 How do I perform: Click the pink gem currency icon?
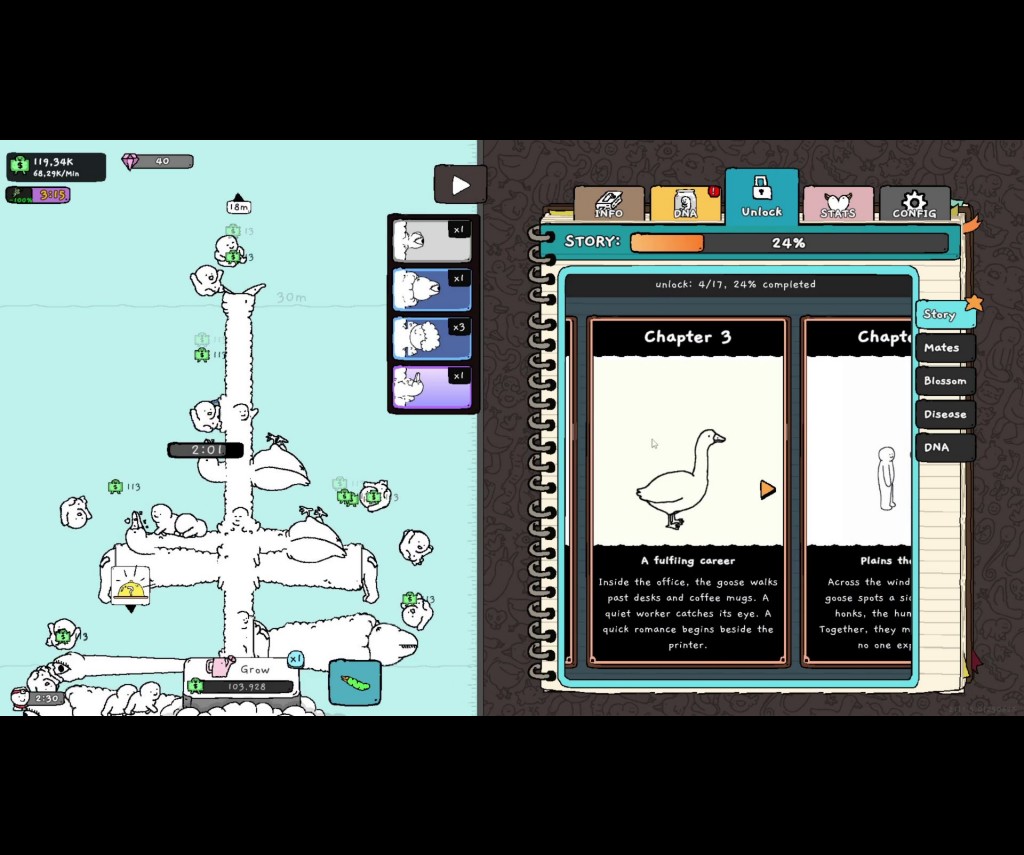tap(131, 161)
